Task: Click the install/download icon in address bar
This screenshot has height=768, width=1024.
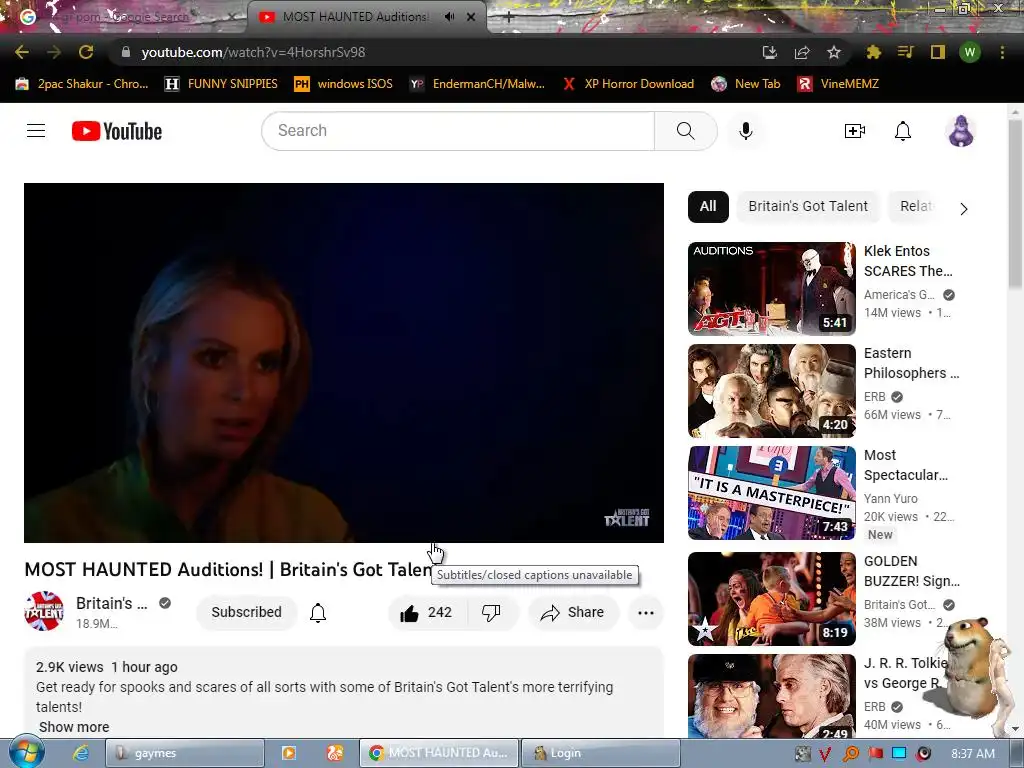Action: [x=769, y=52]
